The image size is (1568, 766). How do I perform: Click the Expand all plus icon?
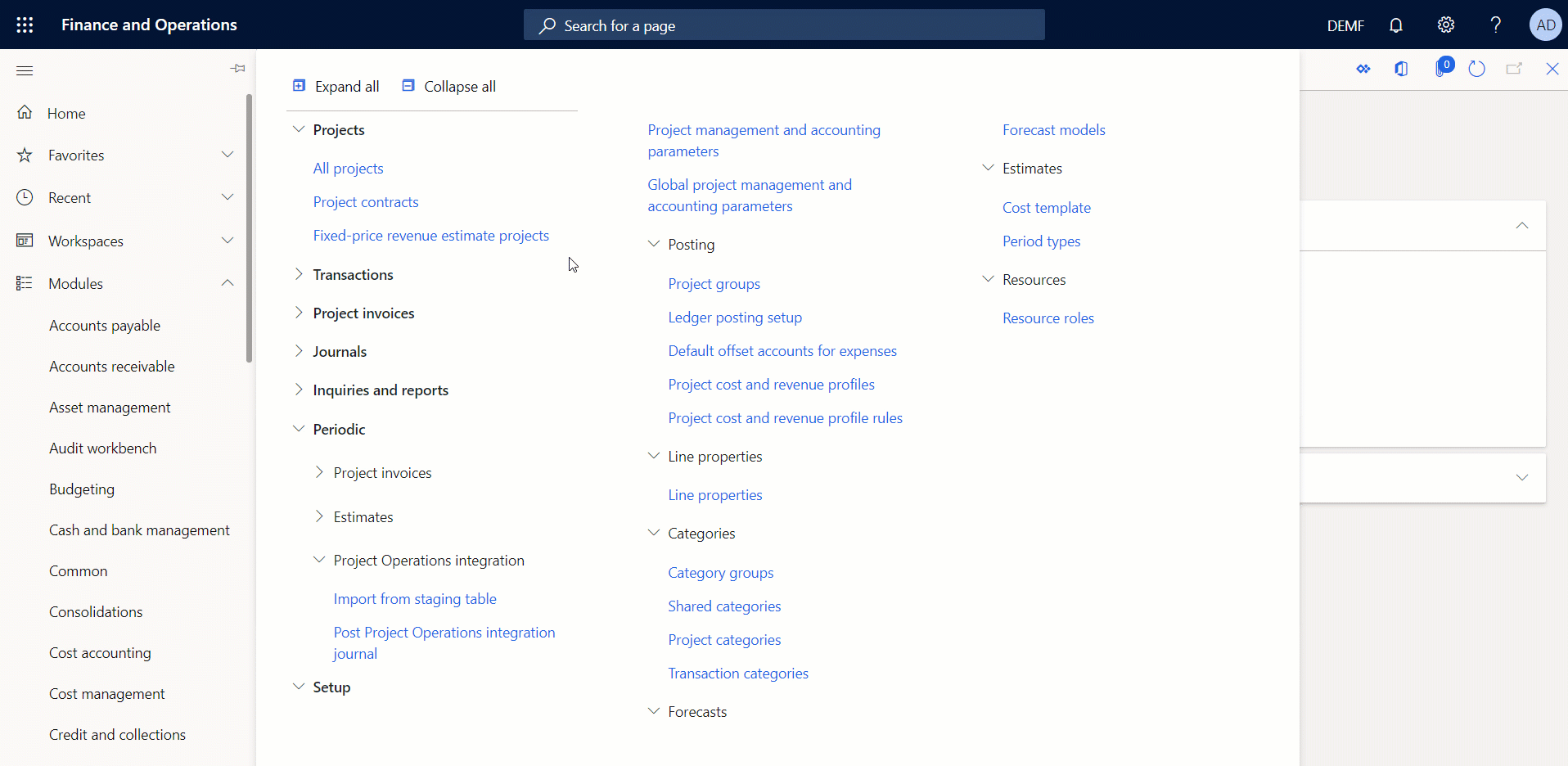pyautogui.click(x=300, y=85)
